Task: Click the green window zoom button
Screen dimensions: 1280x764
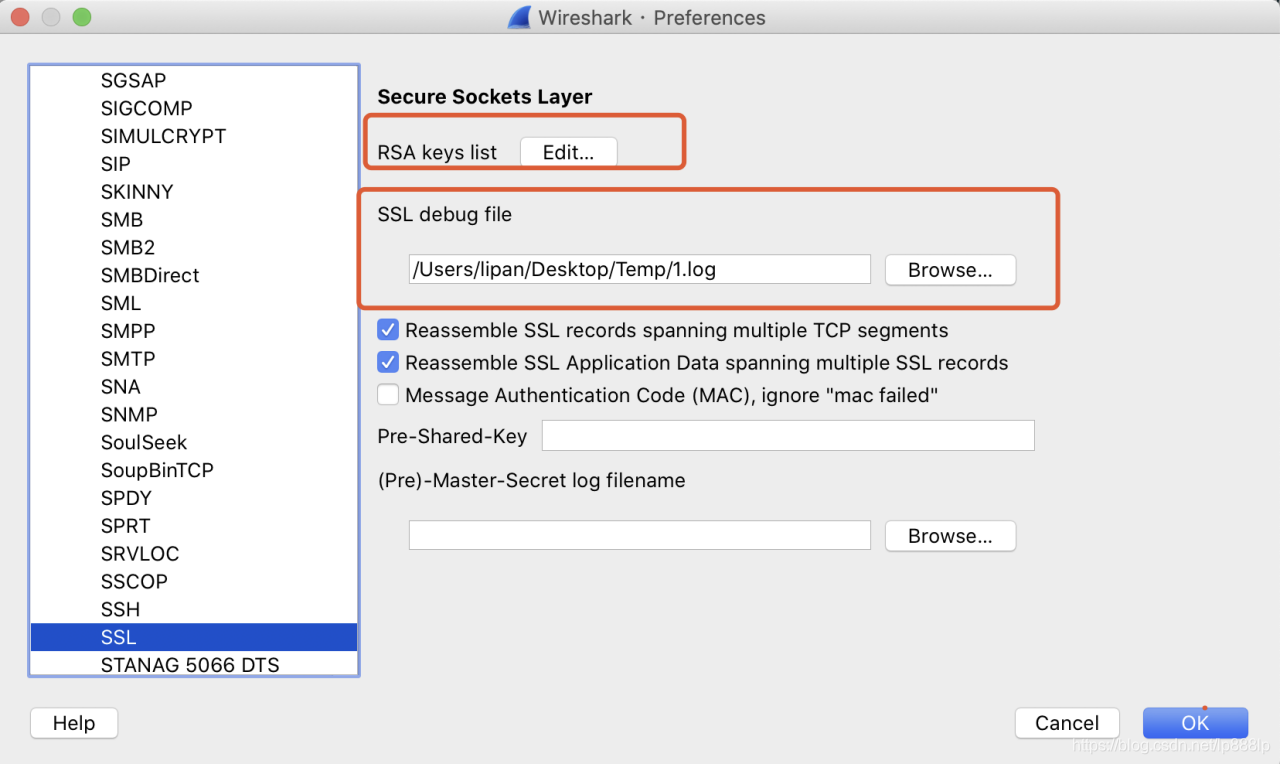Action: (x=82, y=17)
